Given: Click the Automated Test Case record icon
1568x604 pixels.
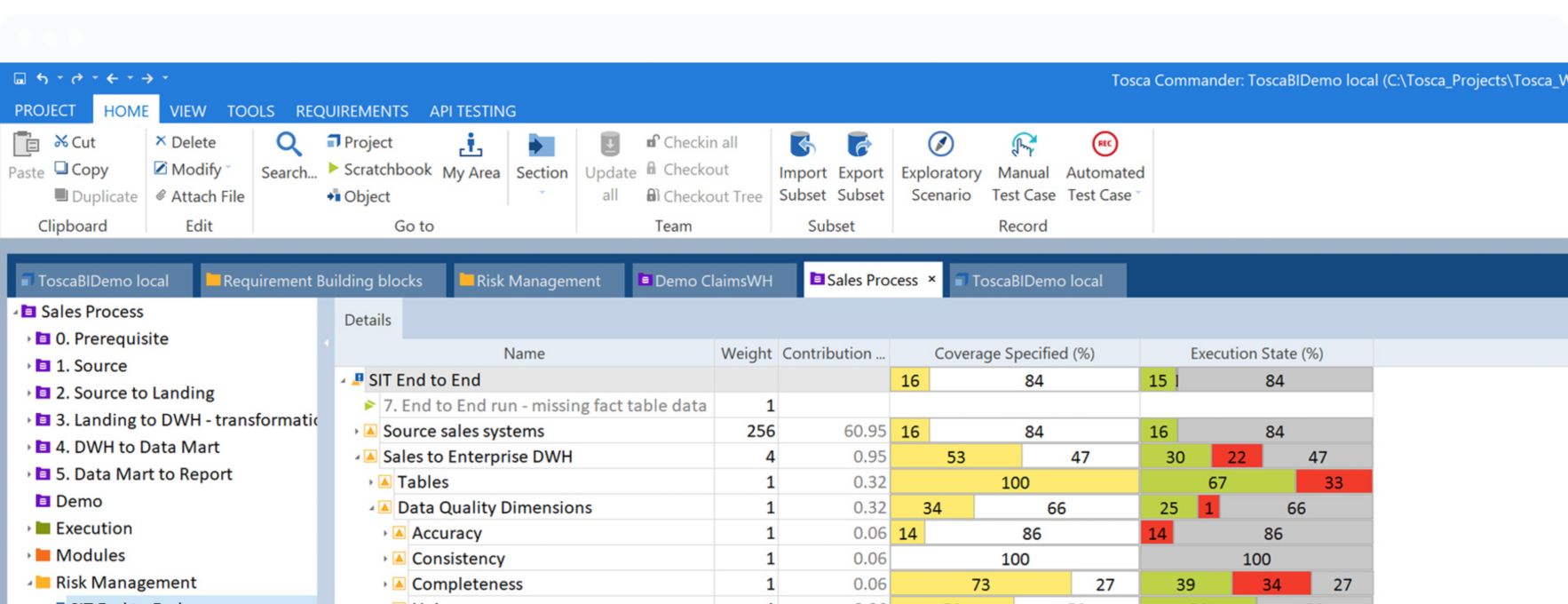Looking at the screenshot, I should pos(1105,145).
